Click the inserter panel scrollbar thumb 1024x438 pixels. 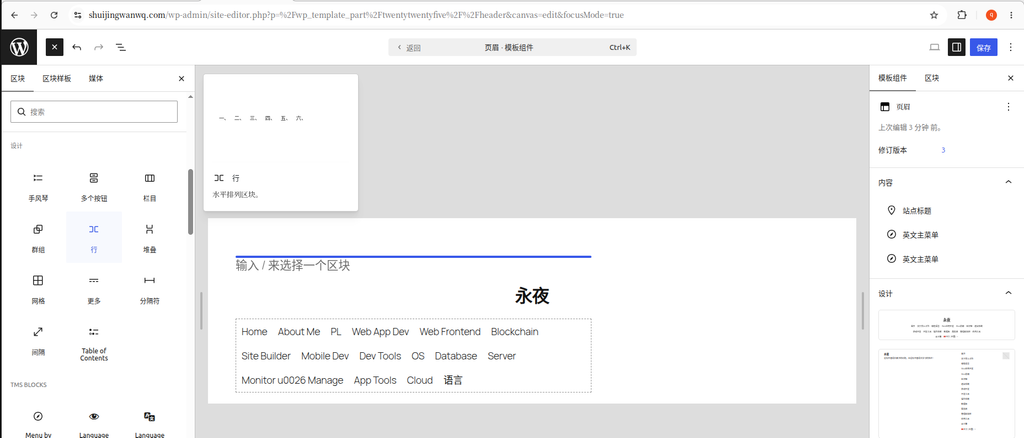pyautogui.click(x=191, y=202)
